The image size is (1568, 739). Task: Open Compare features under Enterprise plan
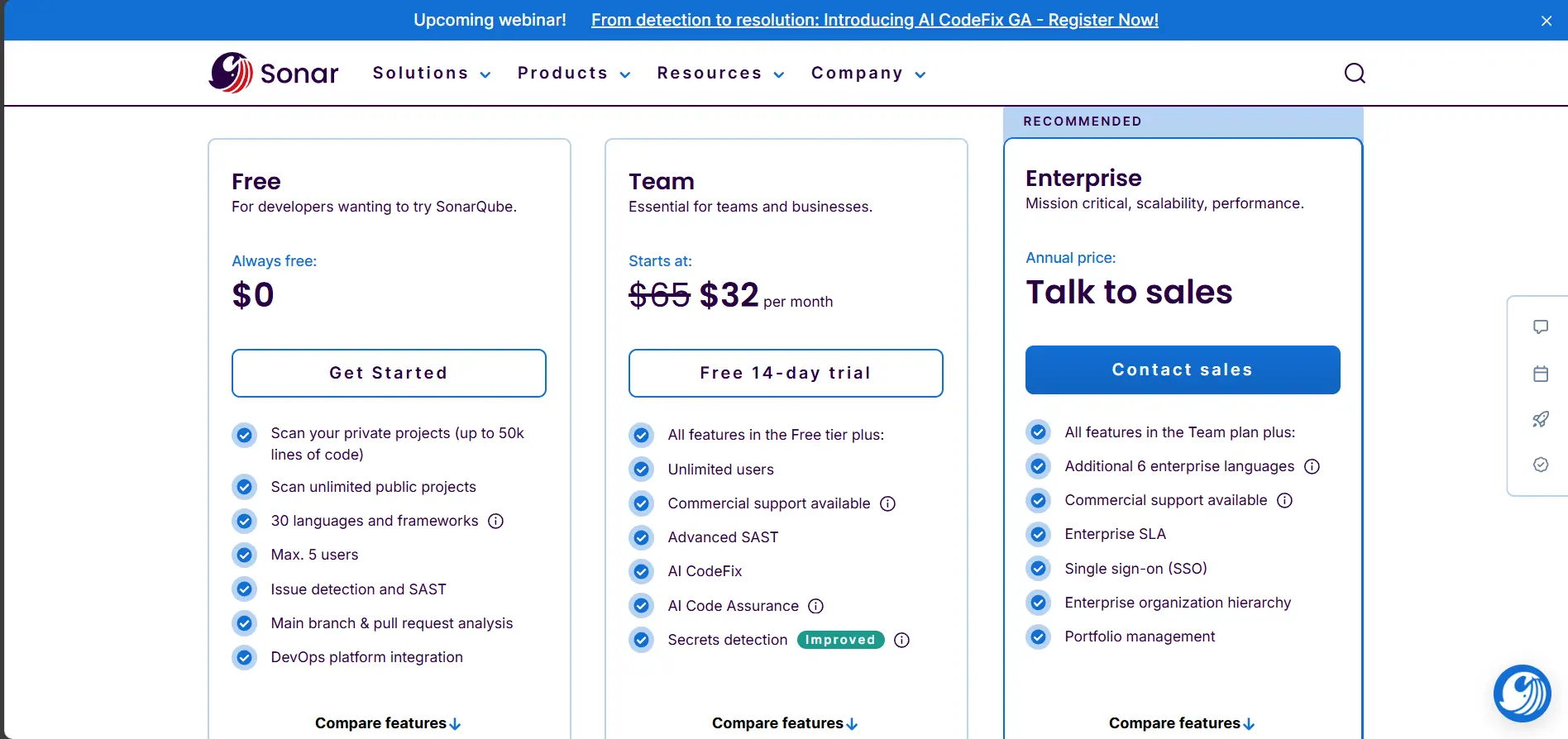(1182, 723)
